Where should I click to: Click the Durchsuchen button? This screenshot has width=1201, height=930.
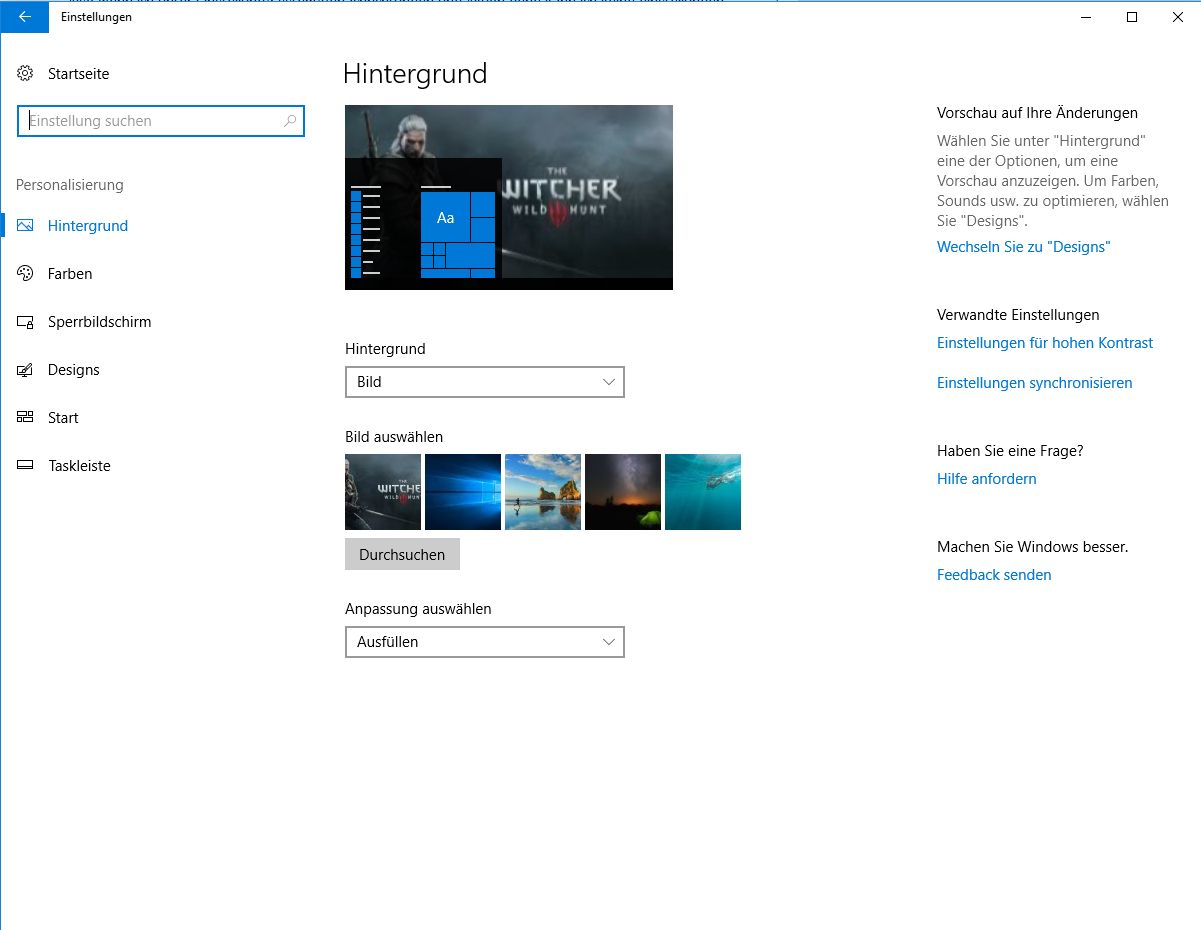click(x=402, y=555)
